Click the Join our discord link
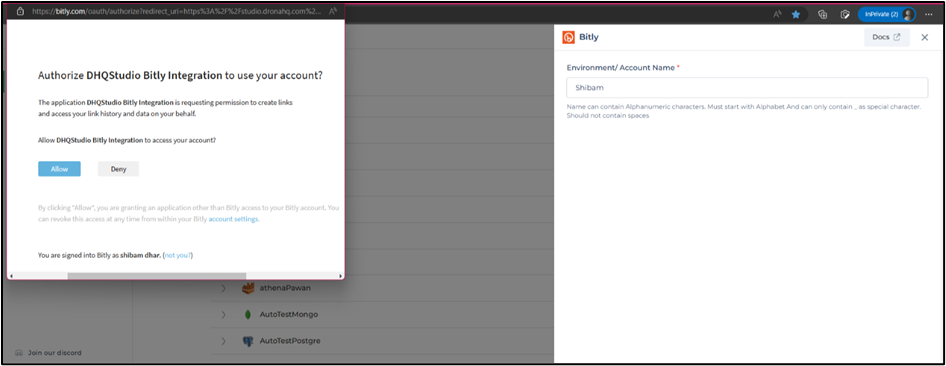The image size is (946, 366). tap(54, 353)
